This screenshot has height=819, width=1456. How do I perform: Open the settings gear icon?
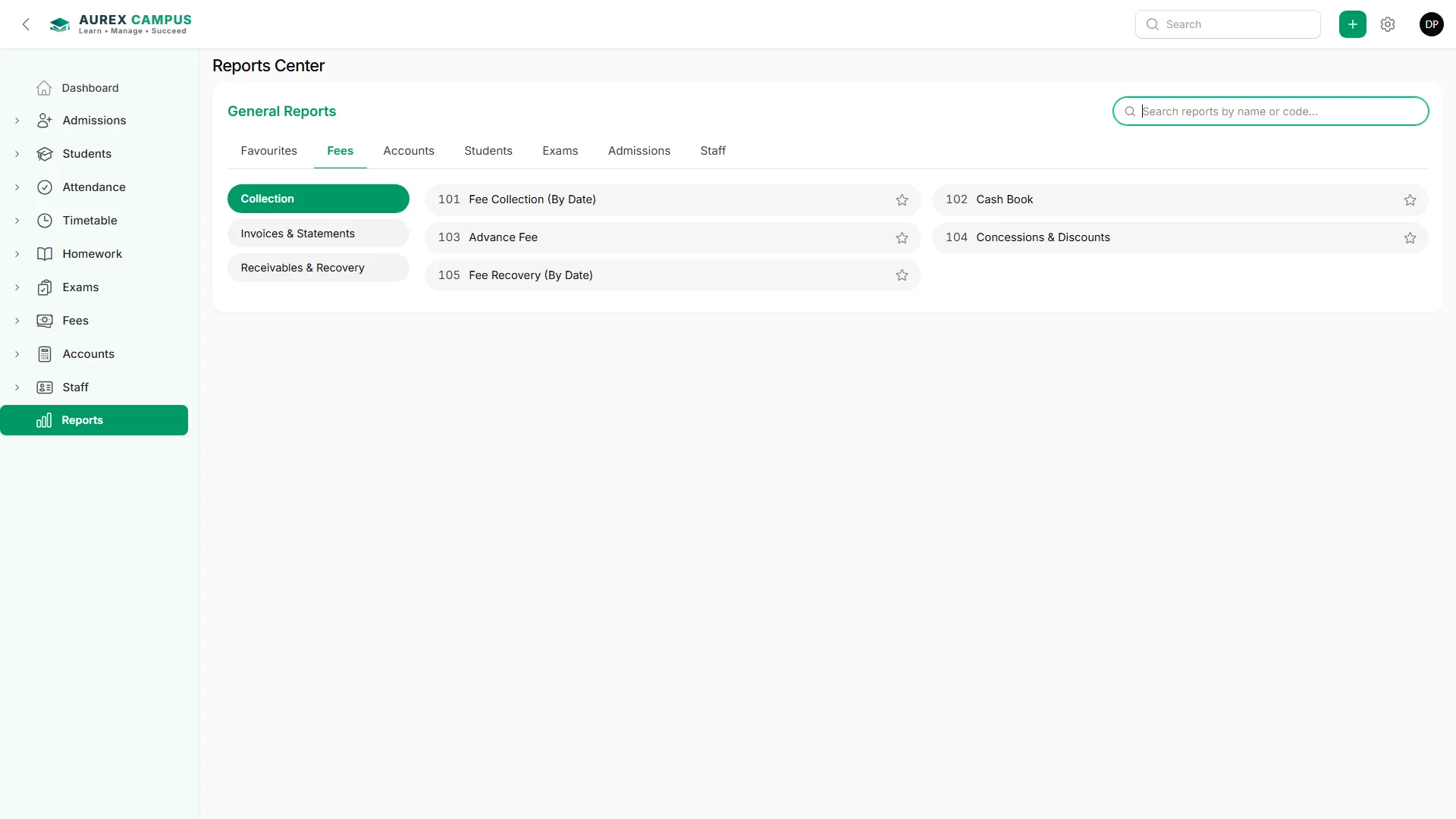pos(1388,24)
